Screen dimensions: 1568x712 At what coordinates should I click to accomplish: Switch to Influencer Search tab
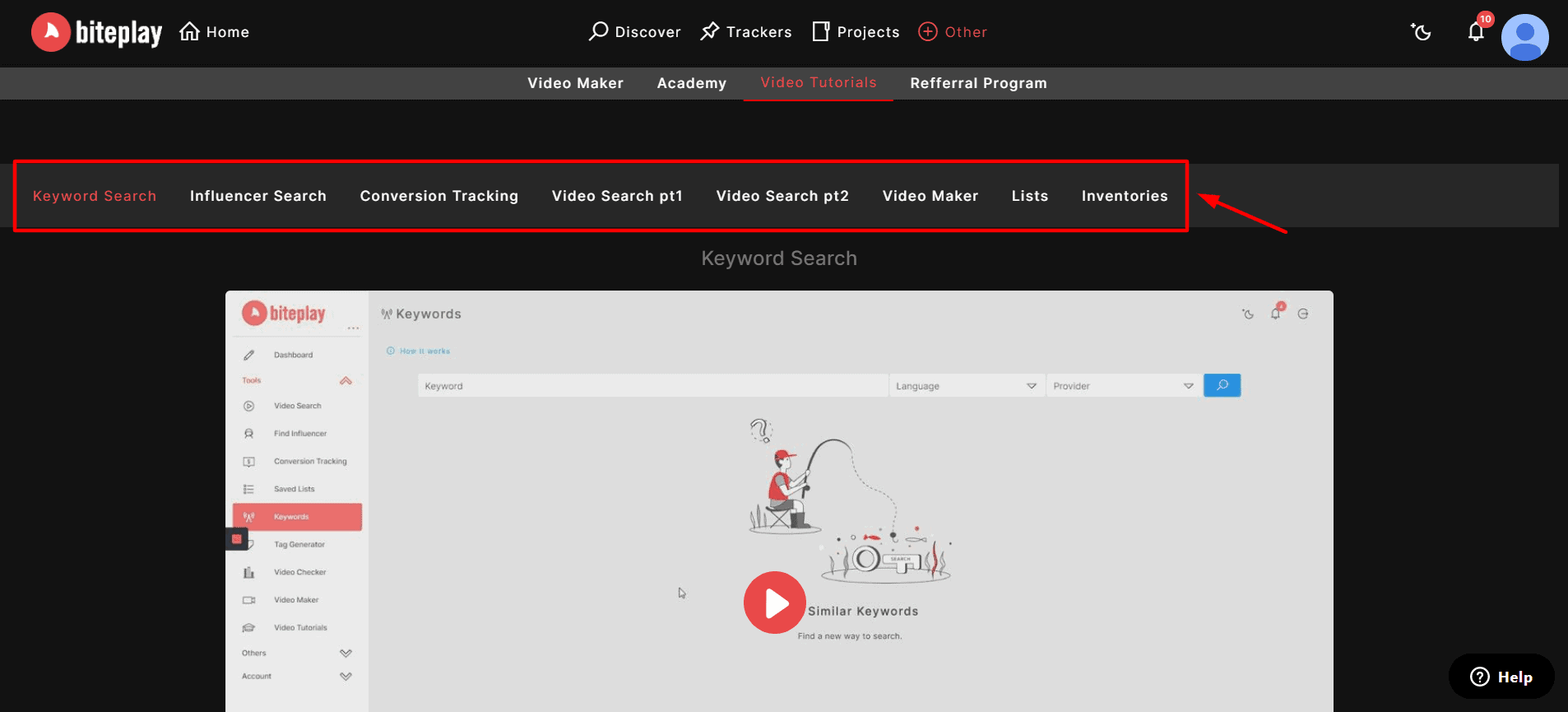[257, 196]
